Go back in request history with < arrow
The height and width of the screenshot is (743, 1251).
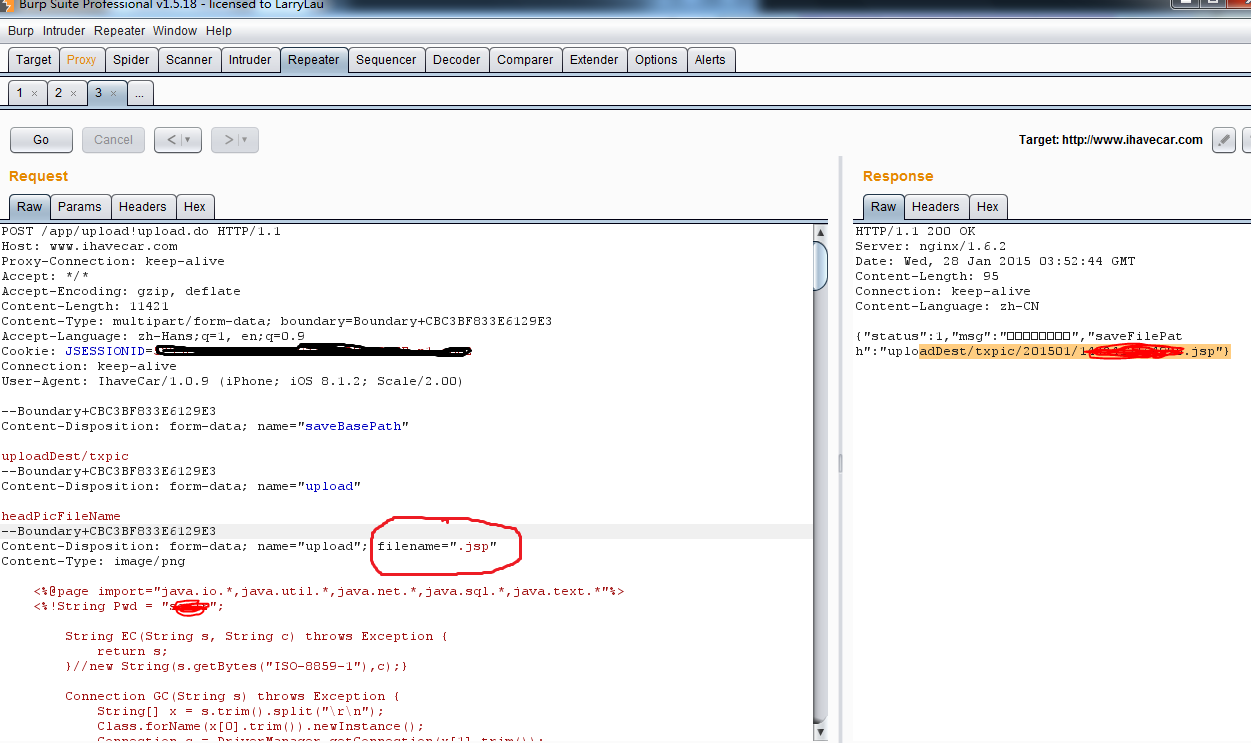click(x=170, y=140)
